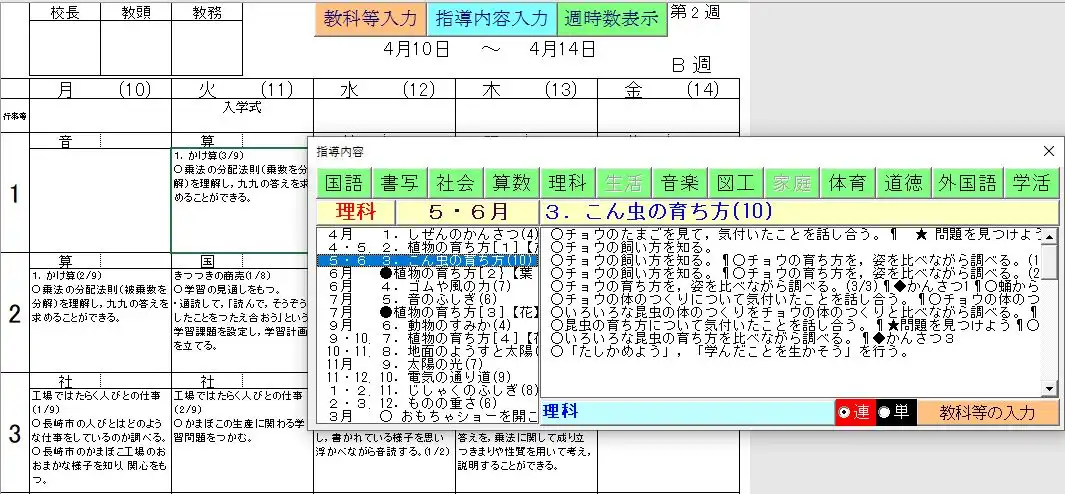
Task: Click Tuesday period 1 subject 算 header
Action: point(207,141)
